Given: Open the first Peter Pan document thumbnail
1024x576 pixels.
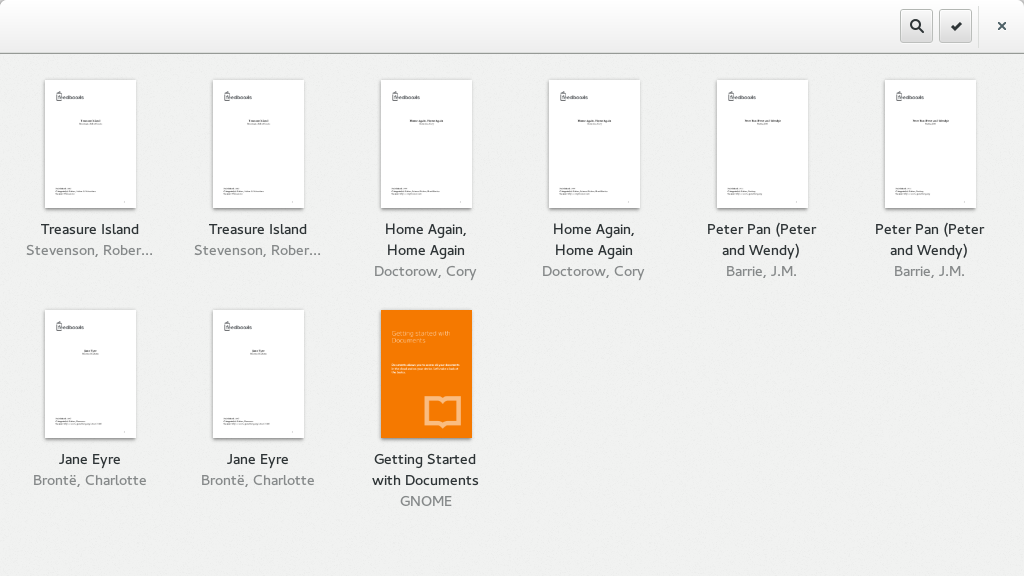Looking at the screenshot, I should (x=762, y=144).
